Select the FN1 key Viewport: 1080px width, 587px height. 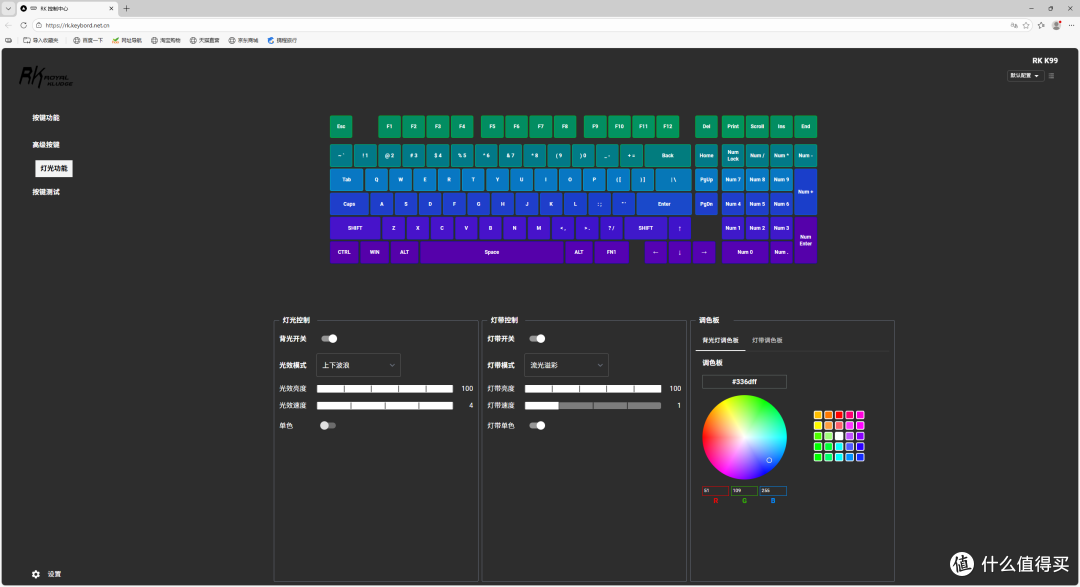click(x=612, y=252)
